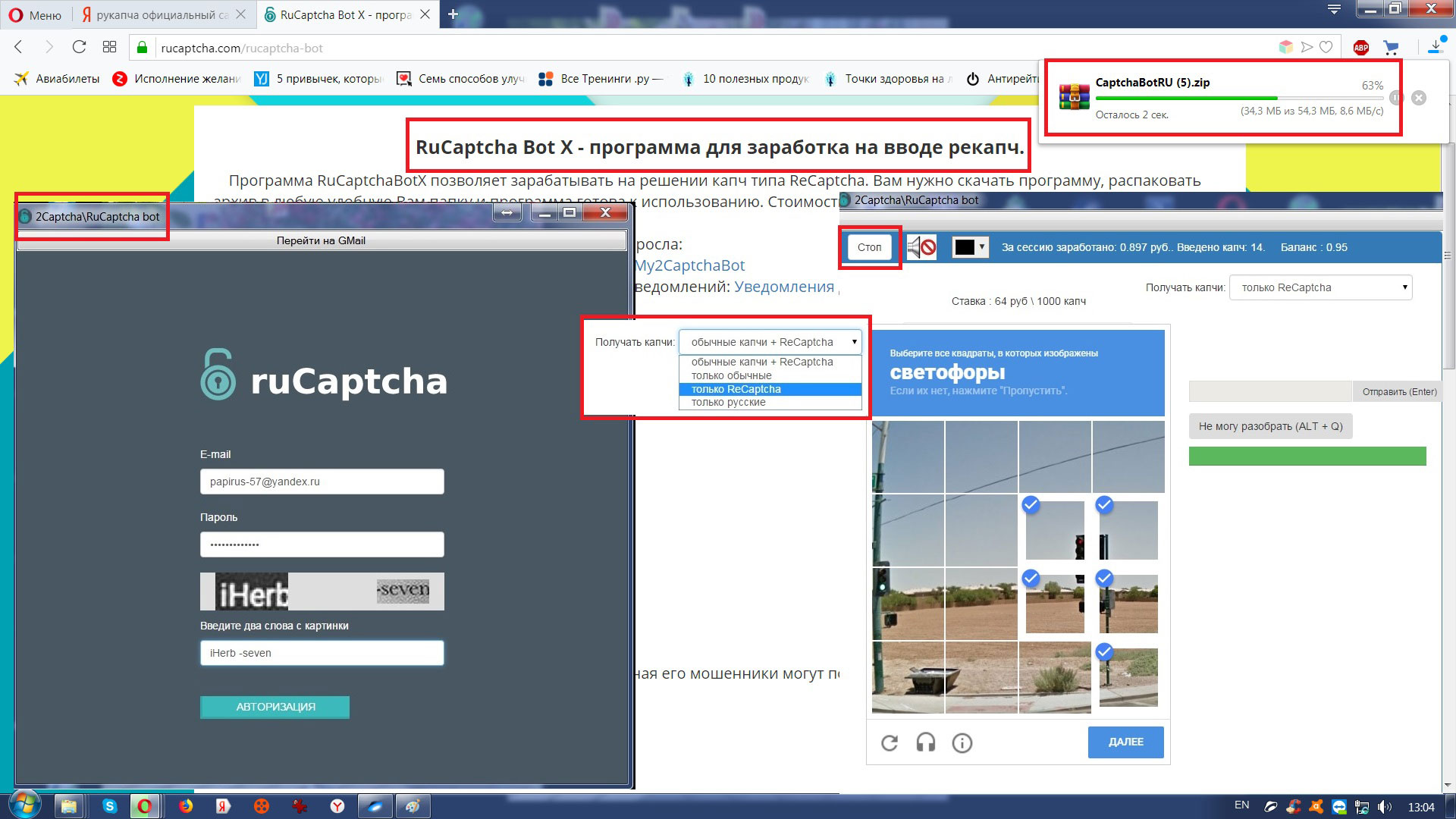Screen dimensions: 1456x819
Task: Open the downloads panel icon
Action: point(1435,47)
